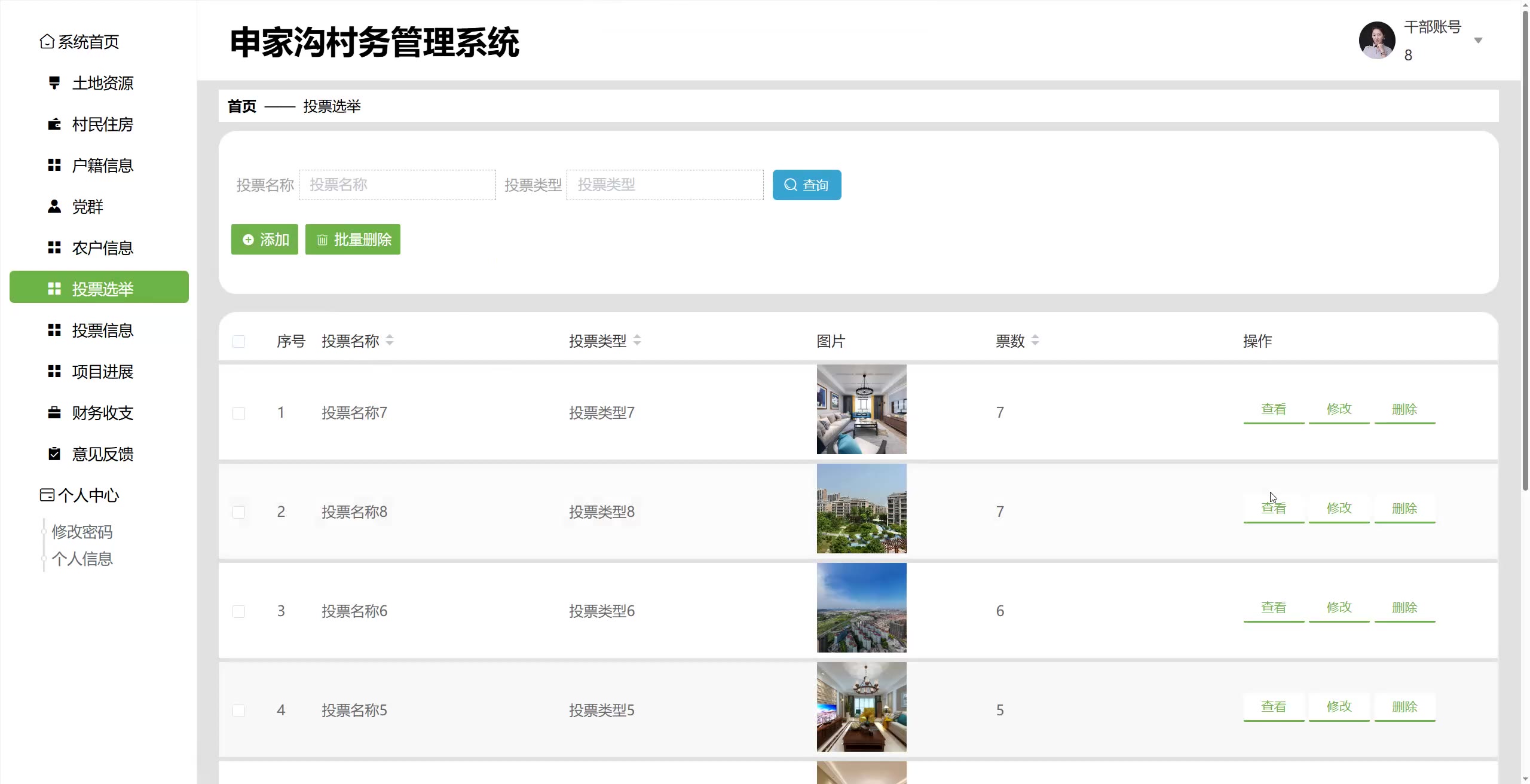Sort by 票数 column arrows
Image resolution: width=1530 pixels, height=784 pixels.
click(x=1035, y=341)
